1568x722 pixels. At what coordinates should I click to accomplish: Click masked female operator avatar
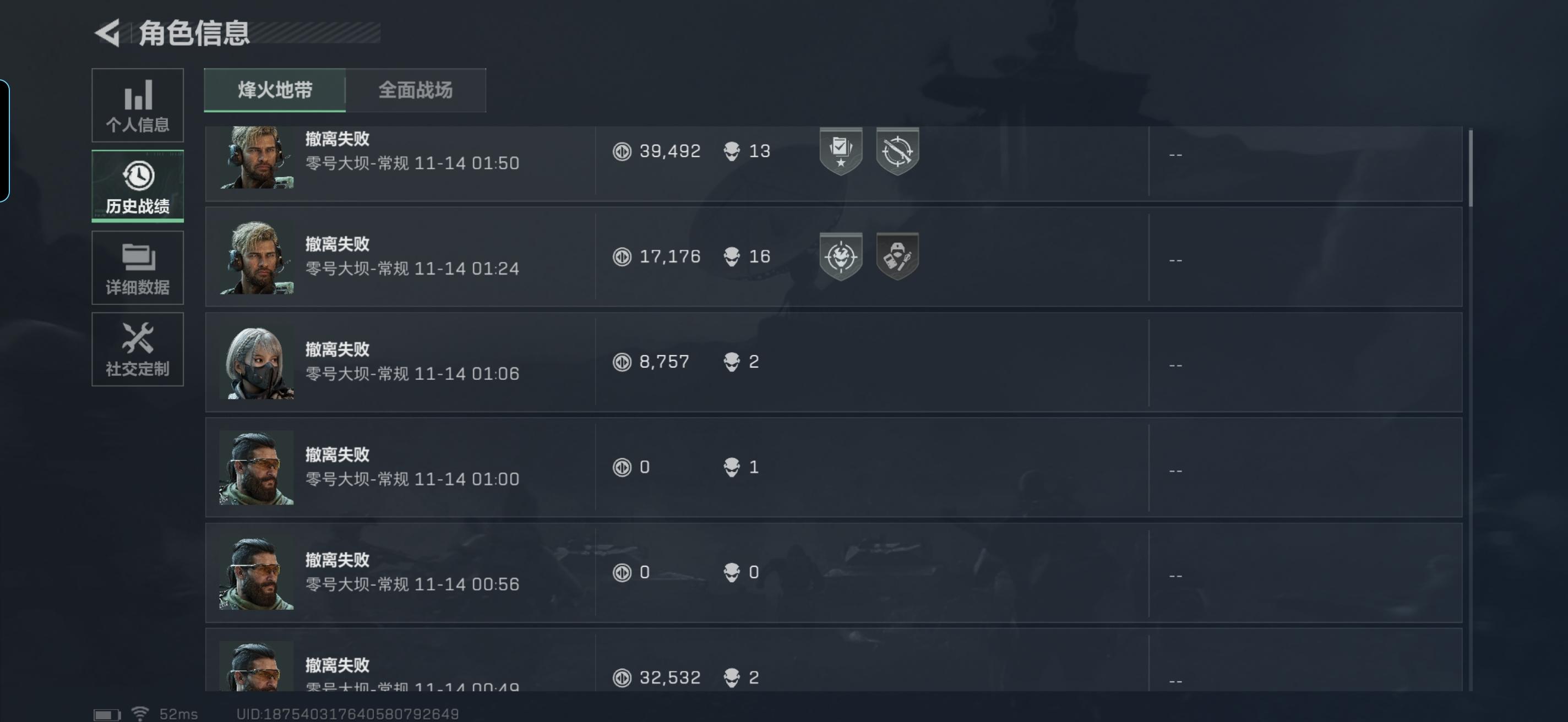pos(256,362)
